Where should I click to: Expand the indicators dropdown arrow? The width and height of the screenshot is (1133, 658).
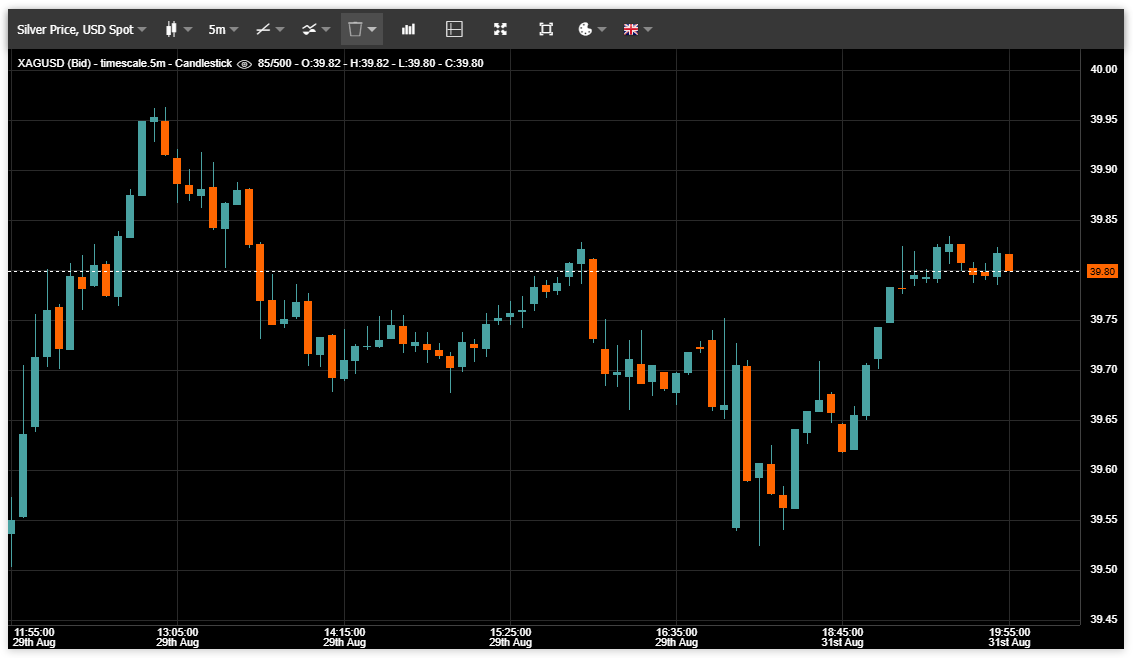(x=327, y=30)
